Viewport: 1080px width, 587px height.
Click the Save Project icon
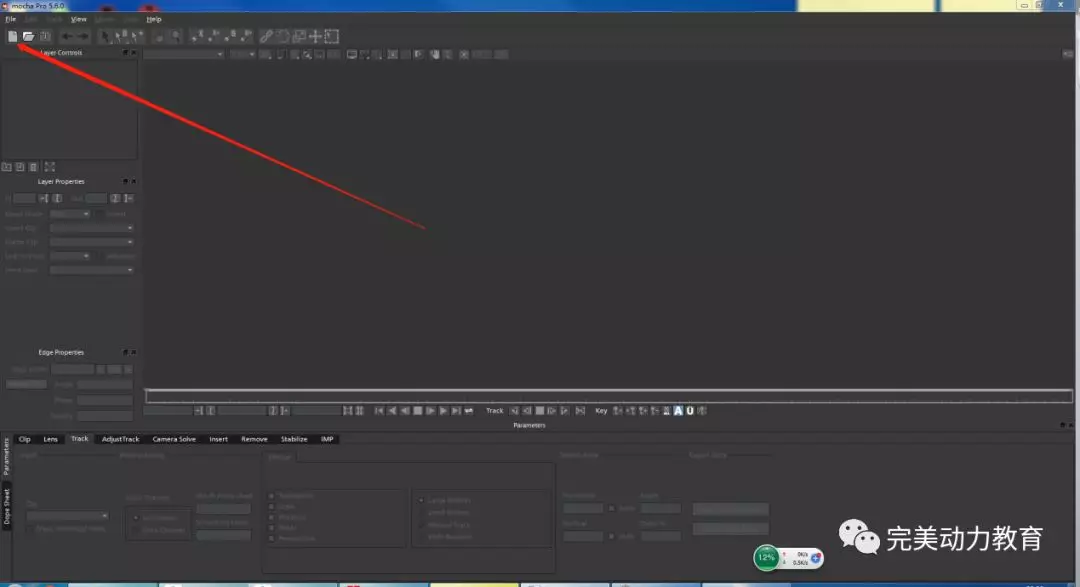pos(45,36)
